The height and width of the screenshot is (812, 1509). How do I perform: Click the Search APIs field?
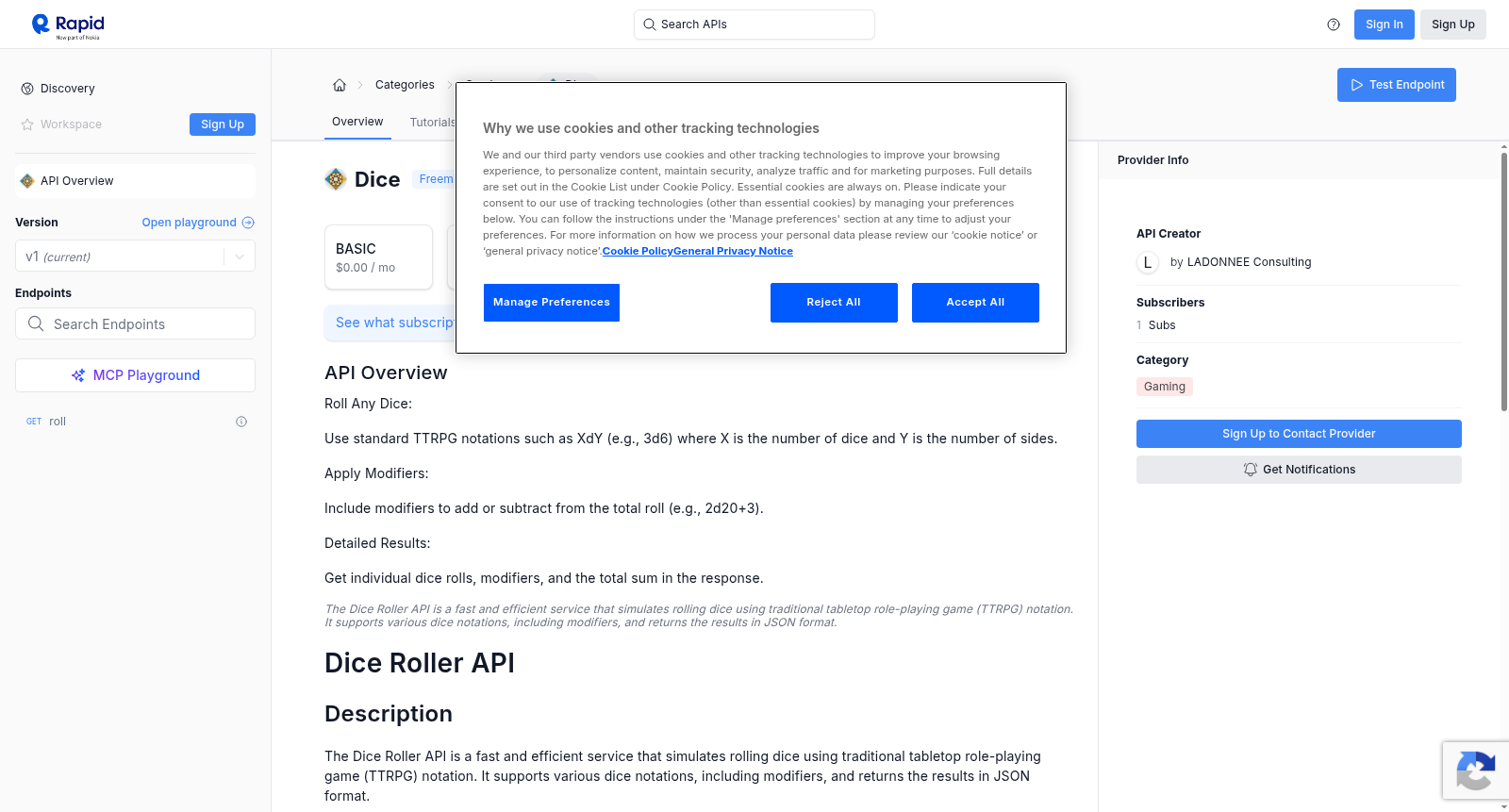click(x=754, y=25)
